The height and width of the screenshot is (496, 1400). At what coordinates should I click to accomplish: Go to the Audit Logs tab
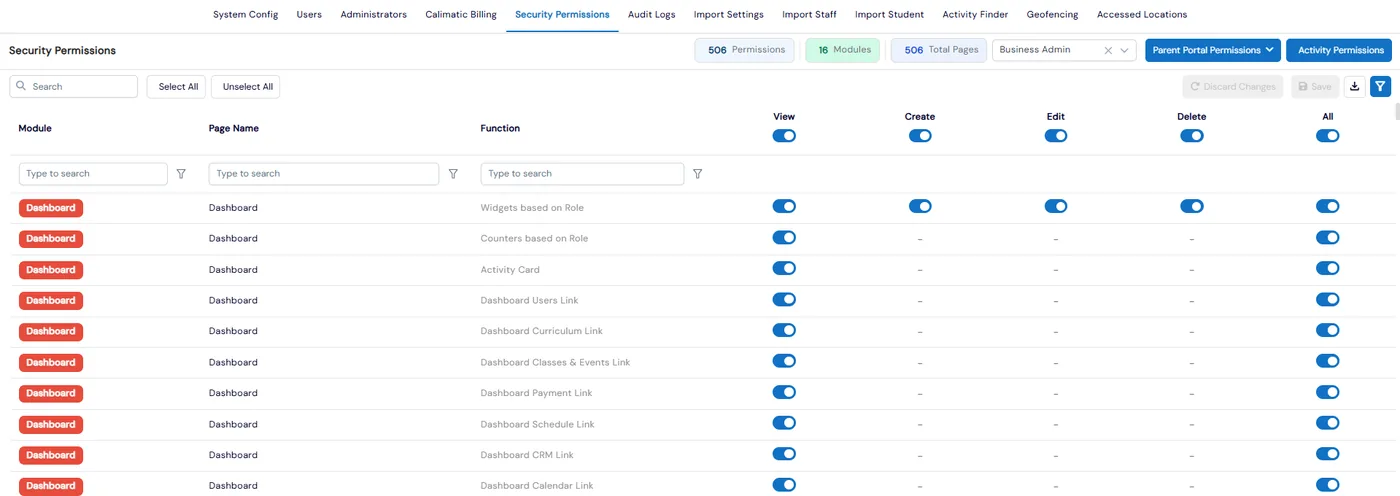tap(652, 15)
